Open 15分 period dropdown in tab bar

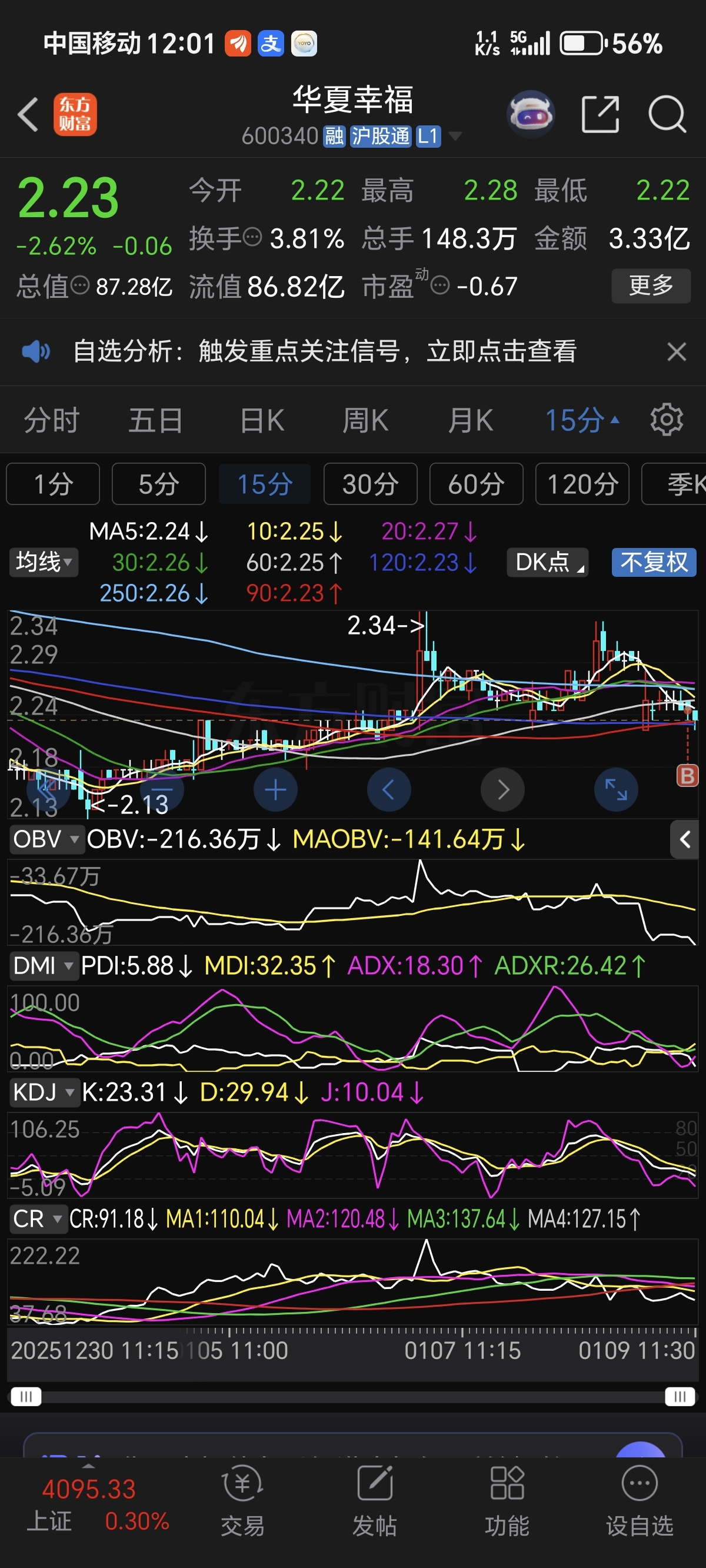tap(582, 420)
